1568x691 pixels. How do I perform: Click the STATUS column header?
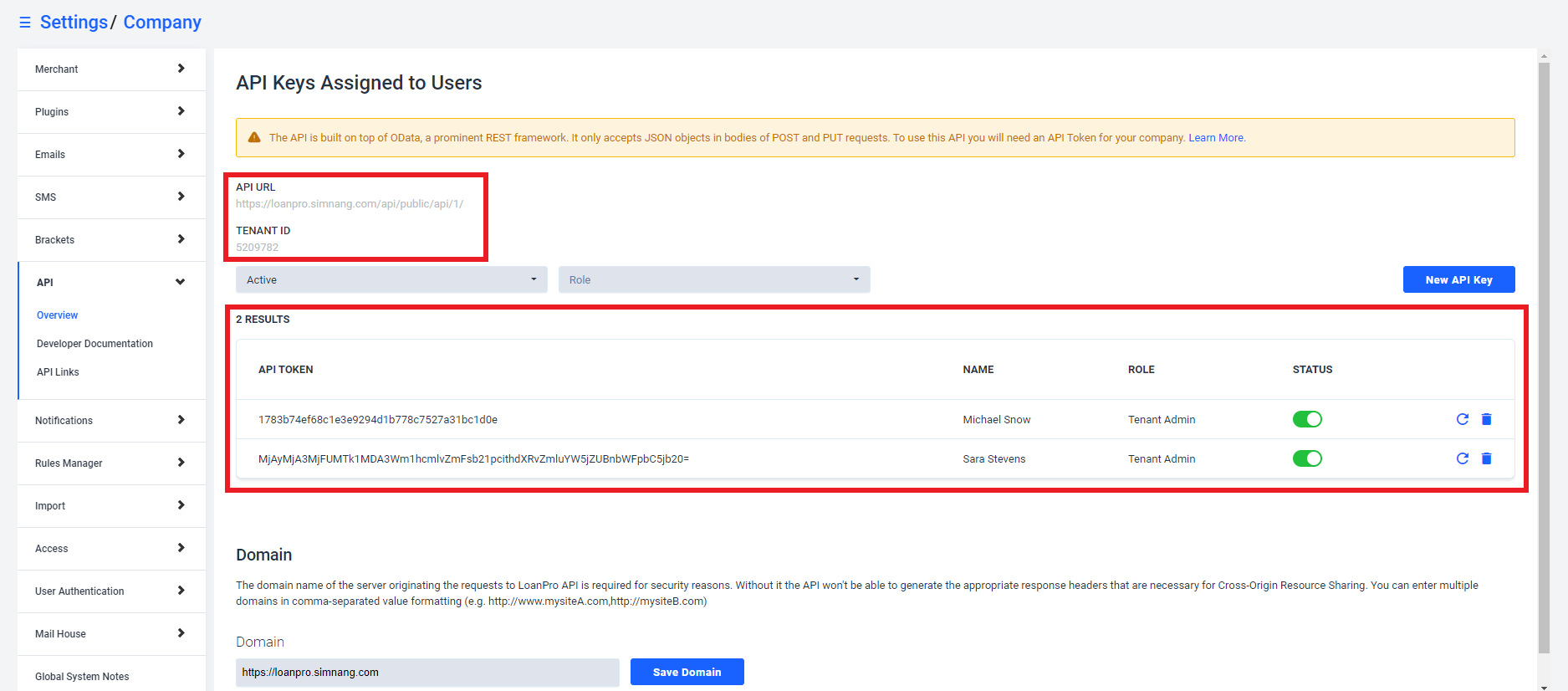point(1312,370)
